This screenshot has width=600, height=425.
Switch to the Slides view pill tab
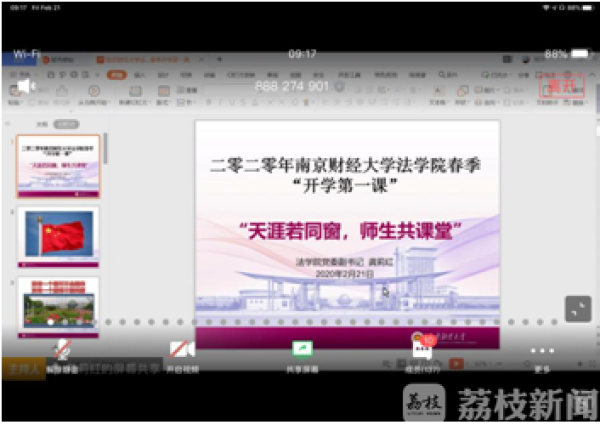66,124
